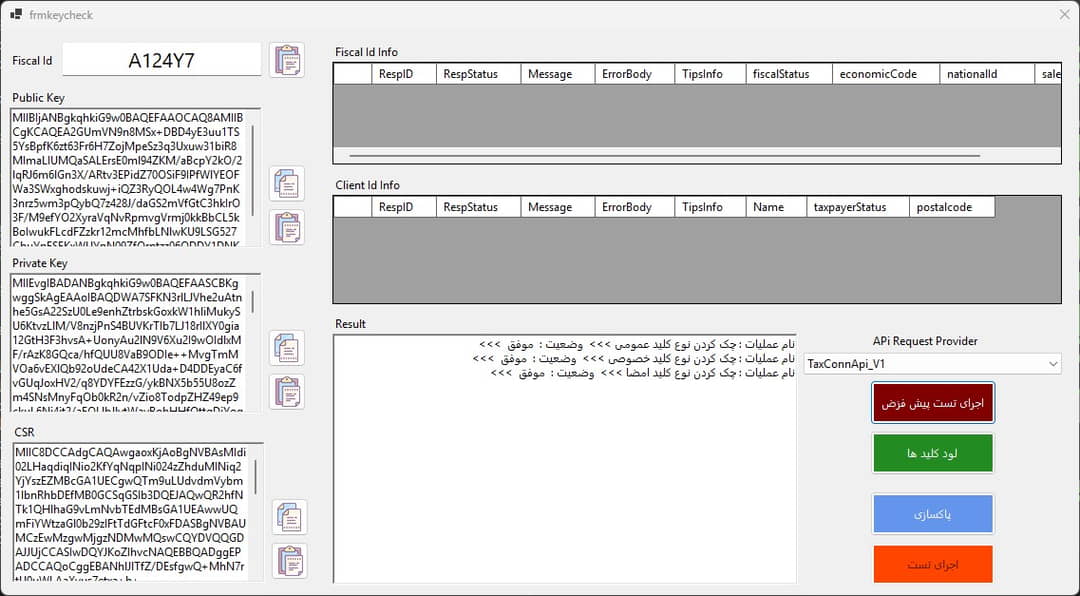The image size is (1080, 596).
Task: Click the copy icon beside CSR box
Action: [x=290, y=517]
